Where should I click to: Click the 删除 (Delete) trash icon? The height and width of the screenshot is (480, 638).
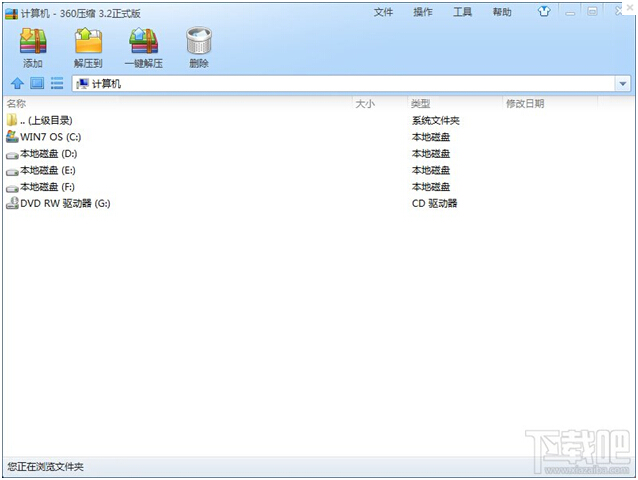pos(199,41)
